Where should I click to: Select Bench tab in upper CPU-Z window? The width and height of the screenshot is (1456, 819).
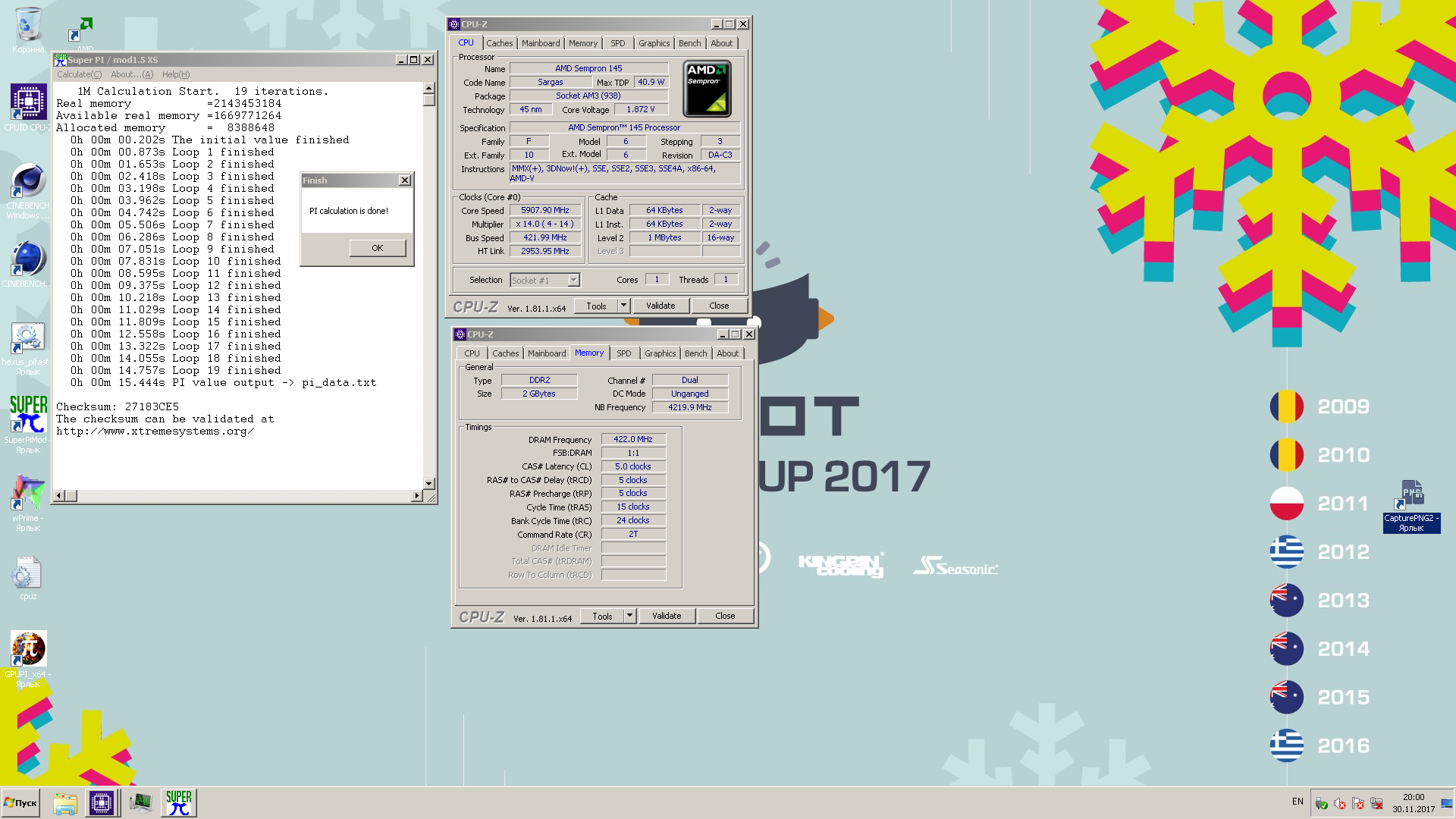pyautogui.click(x=690, y=43)
